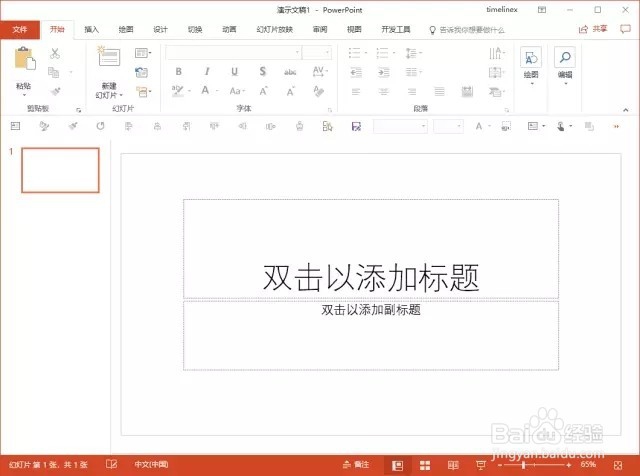Screen dimensions: 640x476
Task: Click the Copy icon
Action: (x=53, y=72)
